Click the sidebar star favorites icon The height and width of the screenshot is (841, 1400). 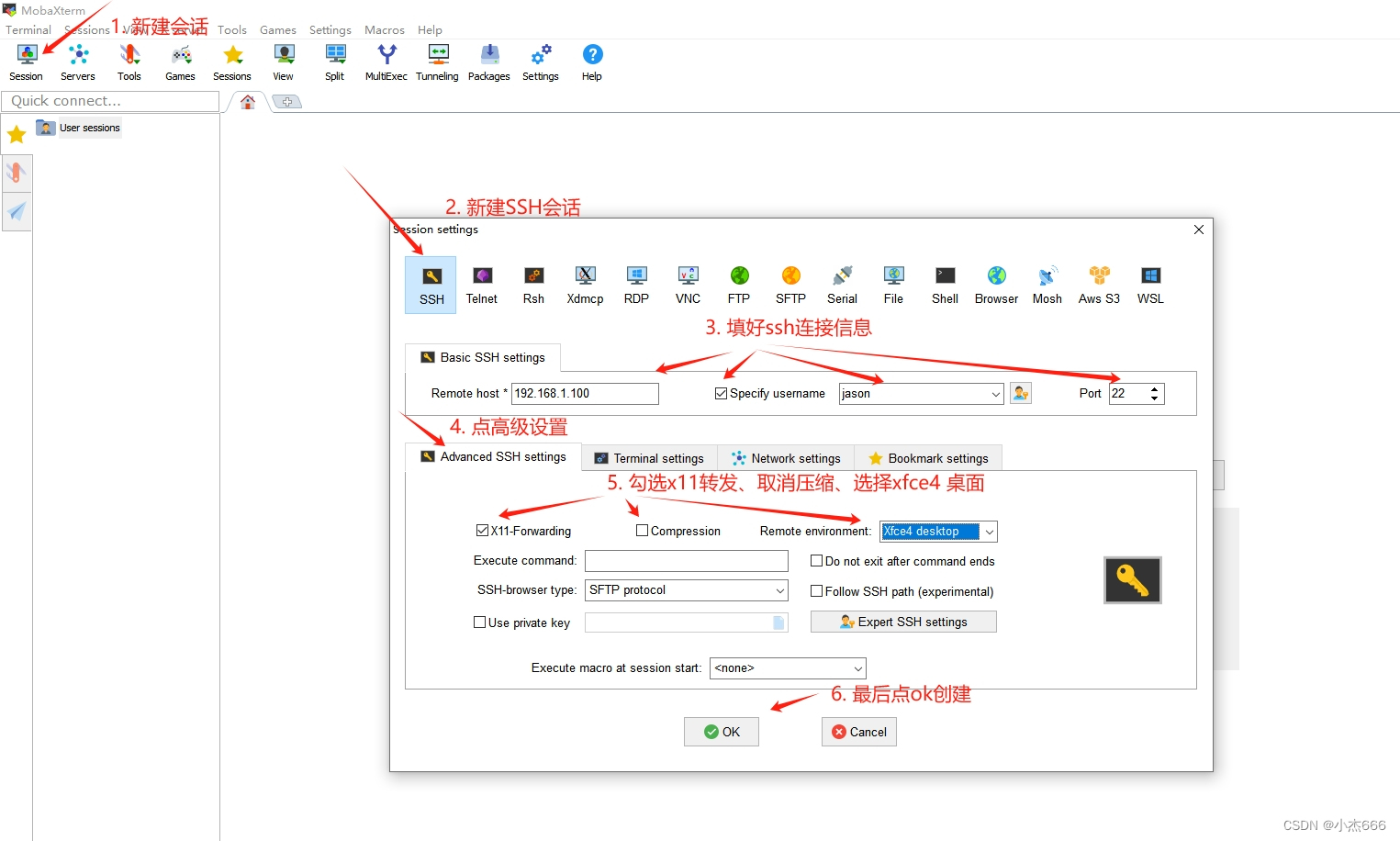pos(17,135)
